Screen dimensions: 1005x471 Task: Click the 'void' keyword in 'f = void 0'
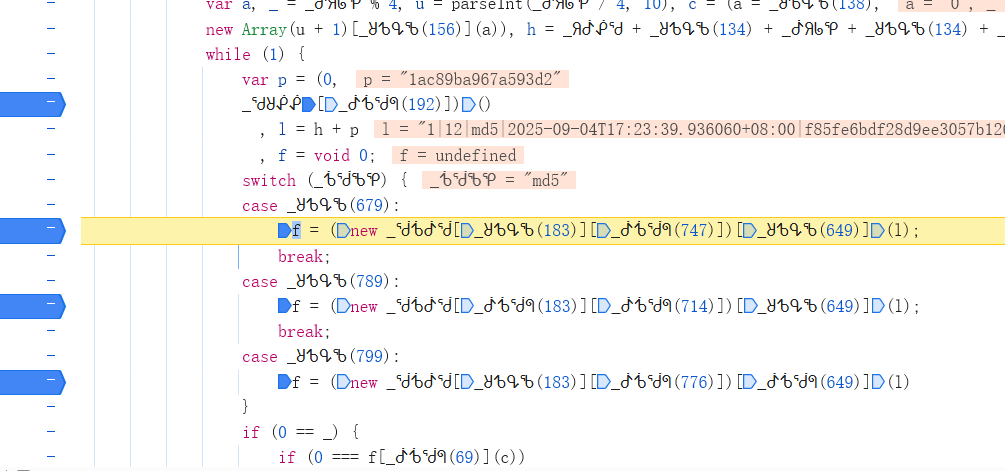click(x=332, y=155)
